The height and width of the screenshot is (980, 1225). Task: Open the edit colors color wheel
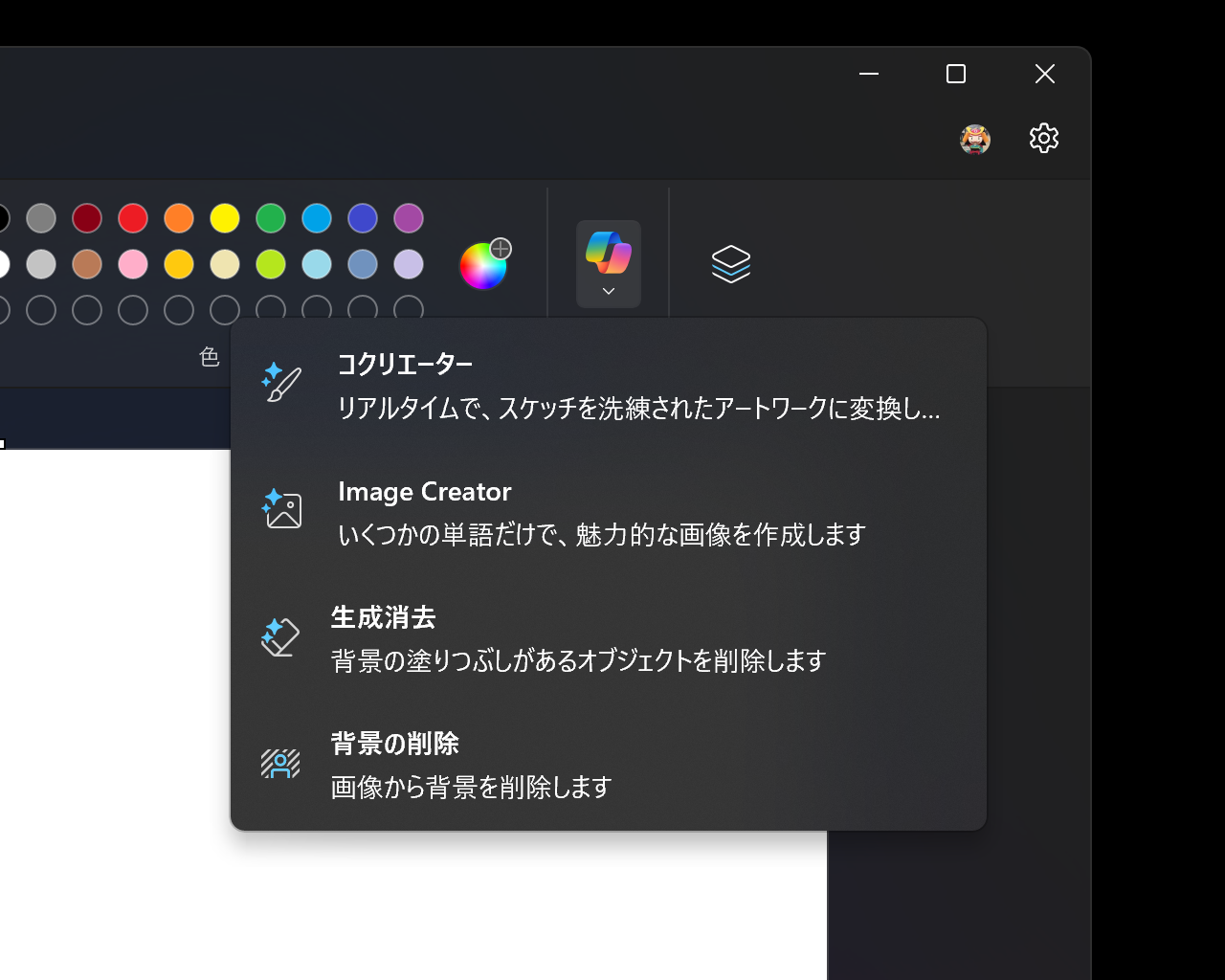483,265
